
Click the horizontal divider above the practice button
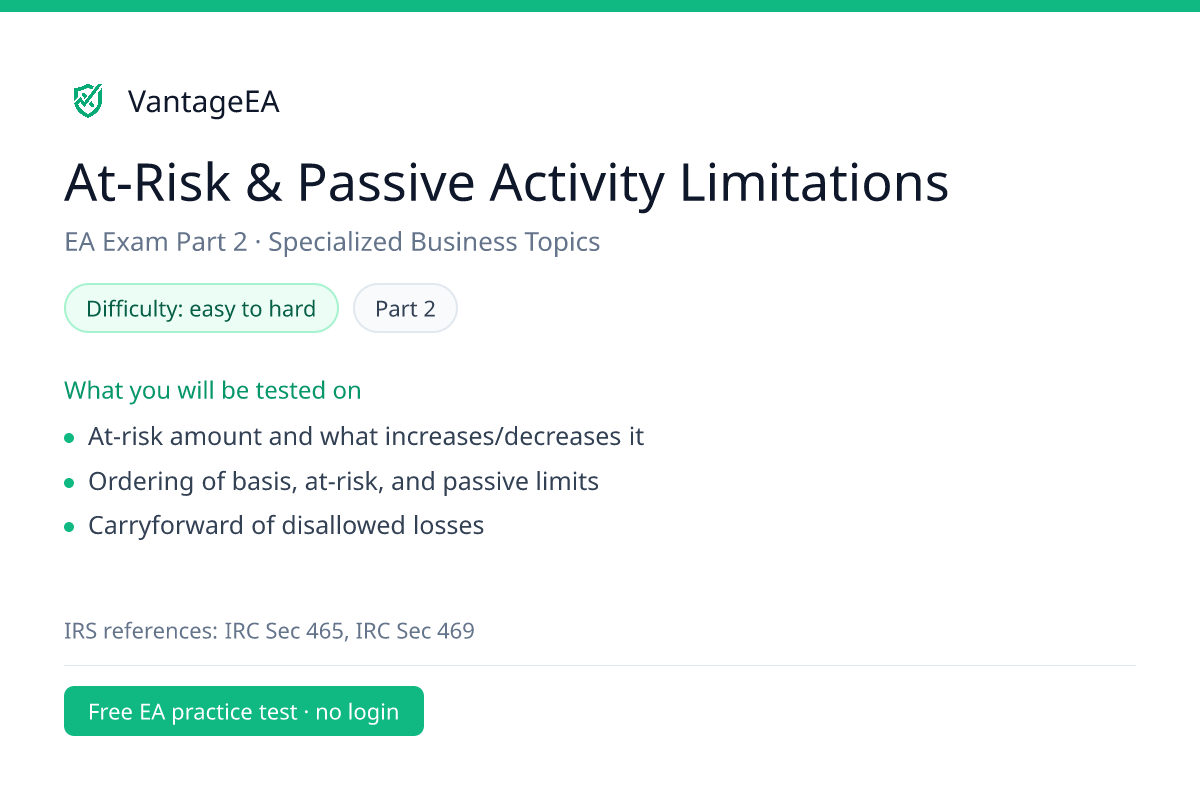click(600, 665)
